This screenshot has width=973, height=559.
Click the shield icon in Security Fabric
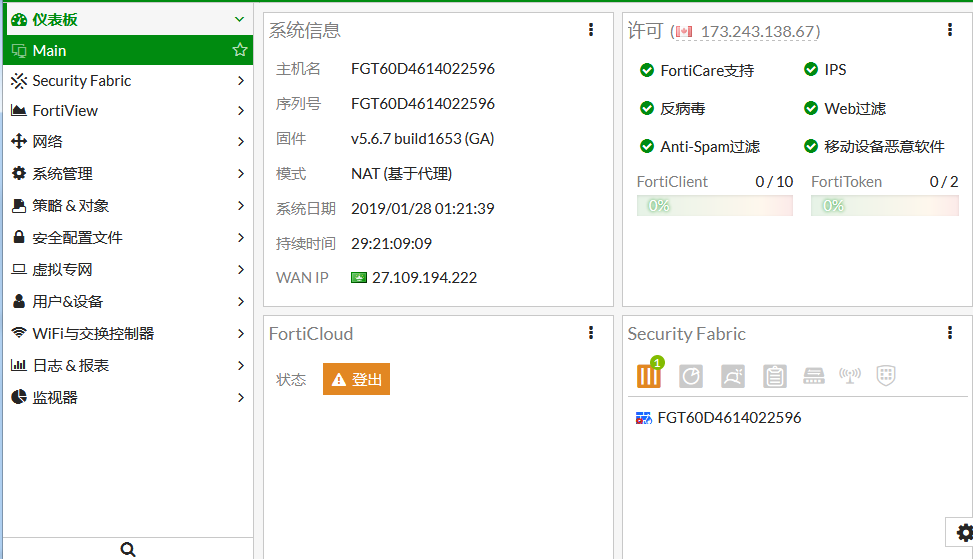coord(885,376)
